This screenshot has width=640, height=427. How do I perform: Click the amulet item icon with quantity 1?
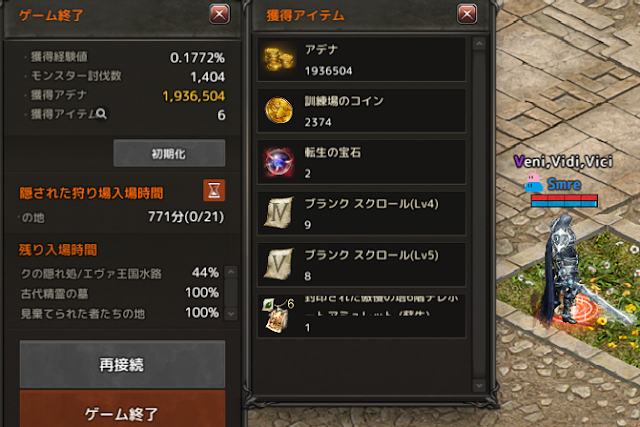[279, 315]
